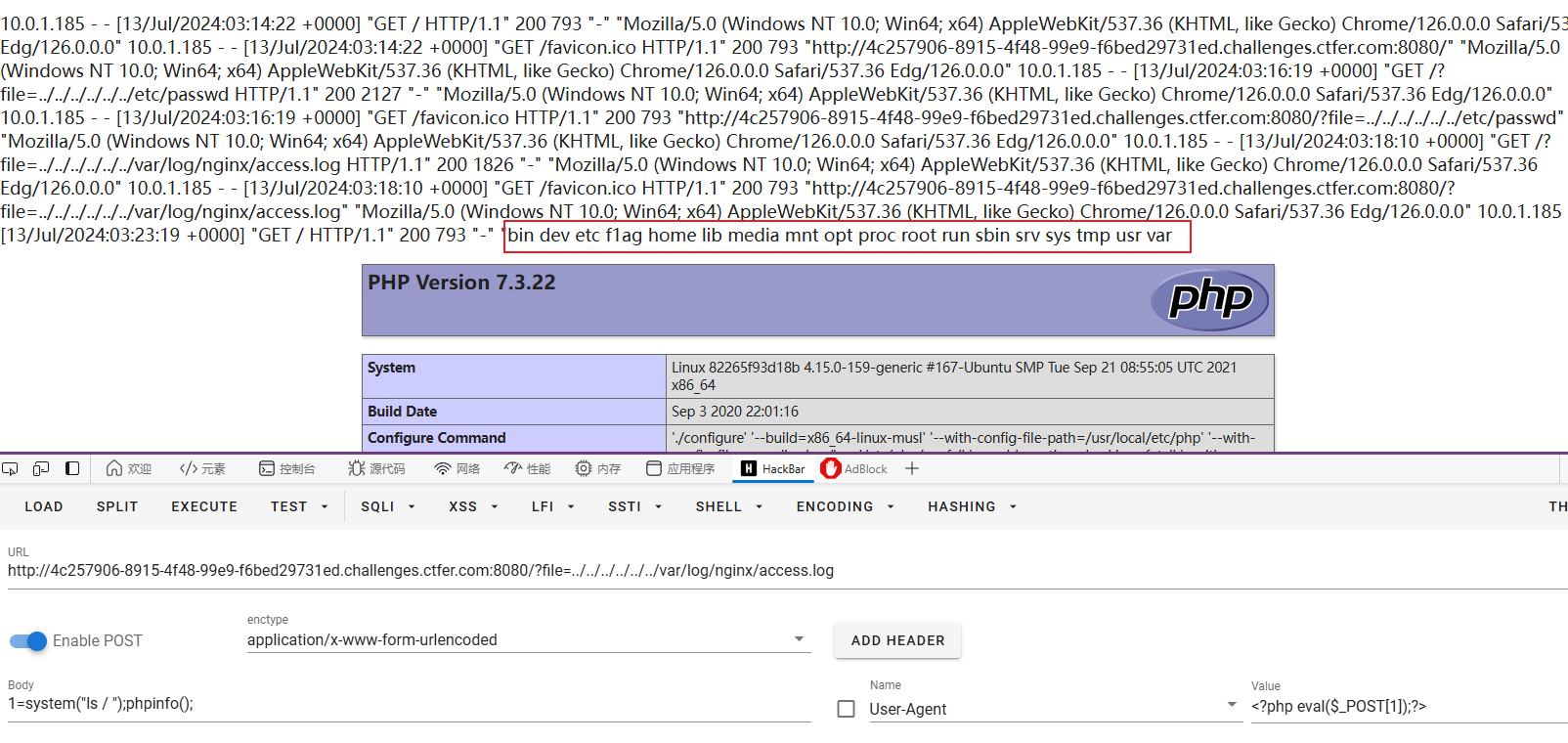
Task: Expand the HASHING dropdown menu
Action: 973,506
